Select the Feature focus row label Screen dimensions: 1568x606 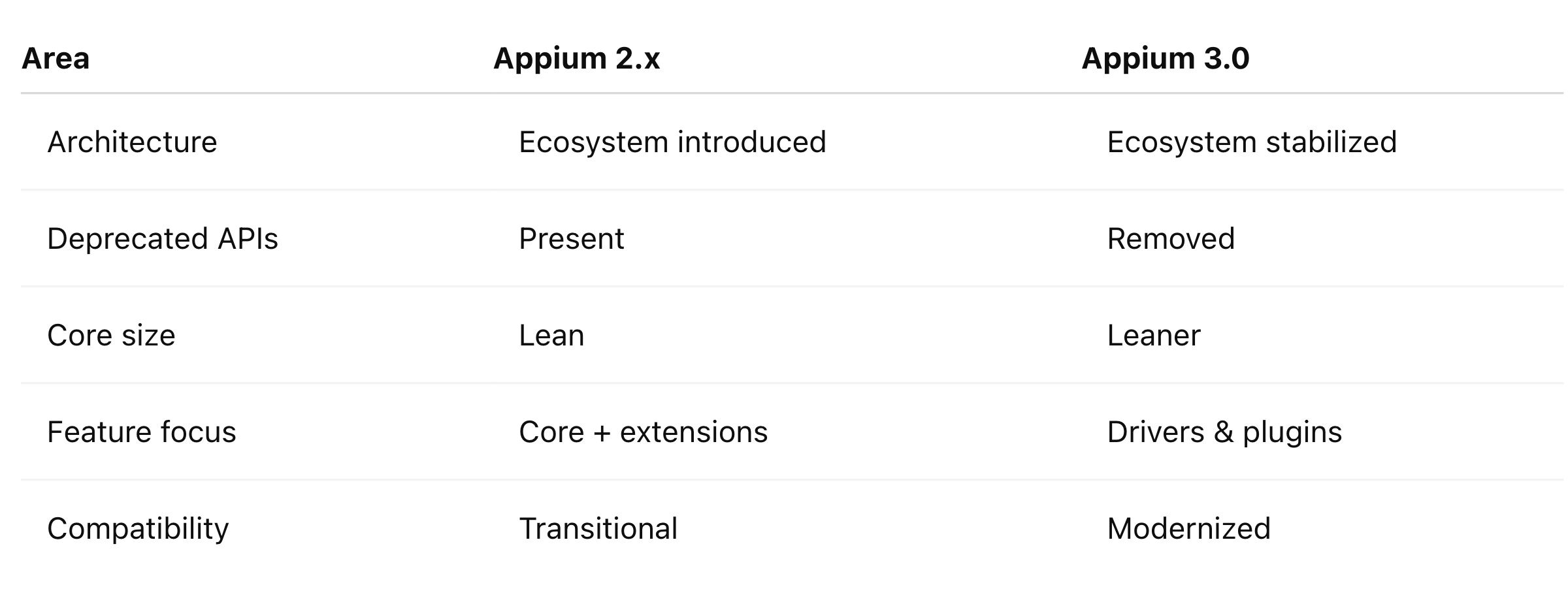point(141,432)
